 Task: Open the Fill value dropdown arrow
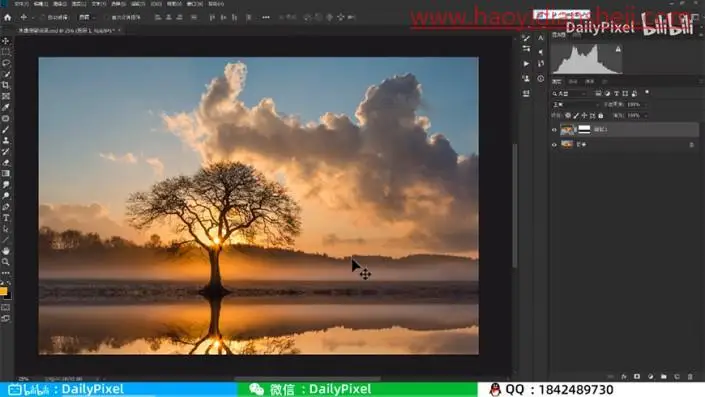(646, 116)
